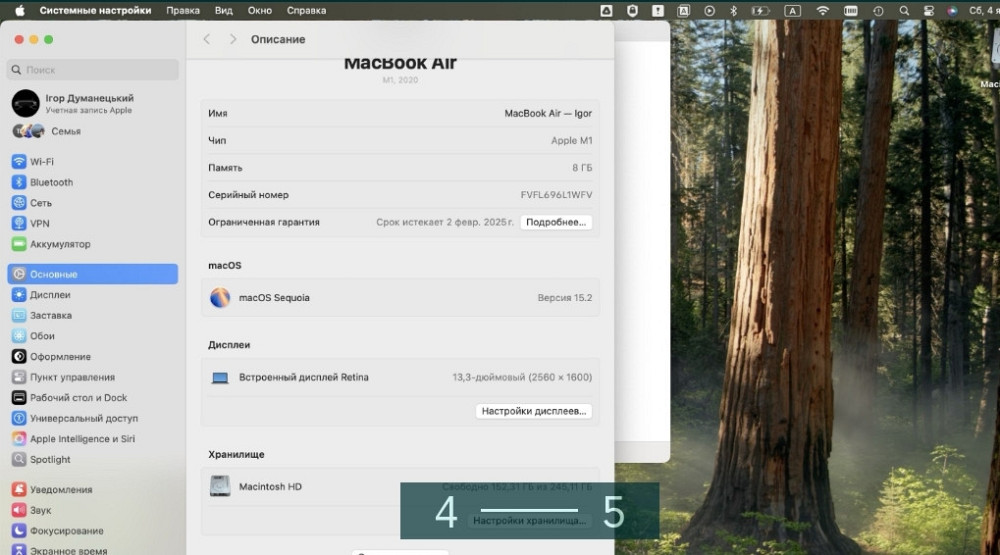
Task: Open Apple account for Ігор Думанецький
Action: pos(90,103)
